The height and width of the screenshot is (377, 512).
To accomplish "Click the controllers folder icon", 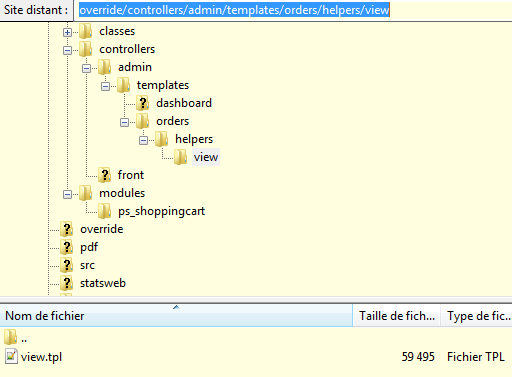I will (86, 49).
